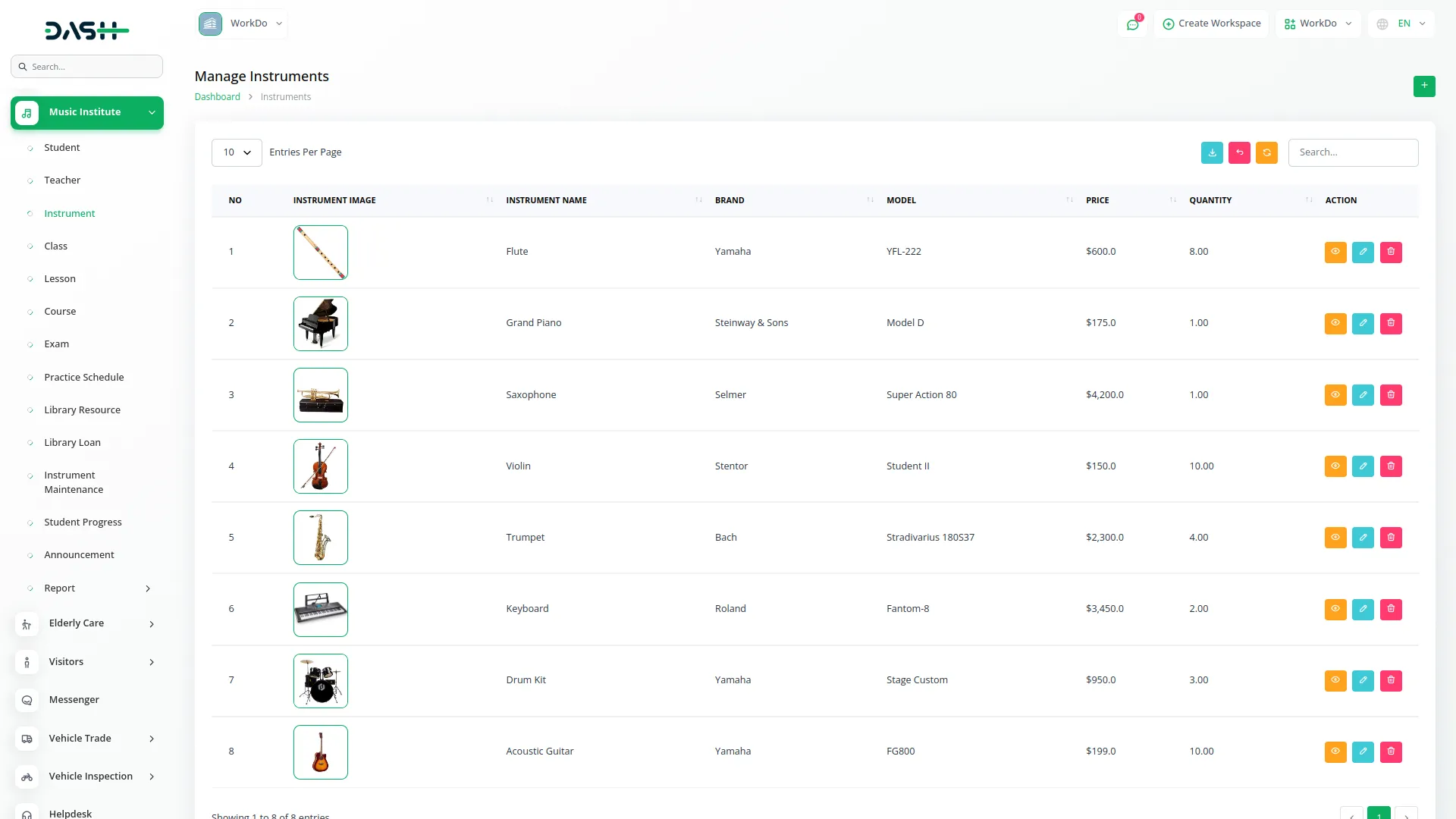Image resolution: width=1456 pixels, height=819 pixels.
Task: Edit the Acoustic Guitar entry
Action: click(1363, 752)
